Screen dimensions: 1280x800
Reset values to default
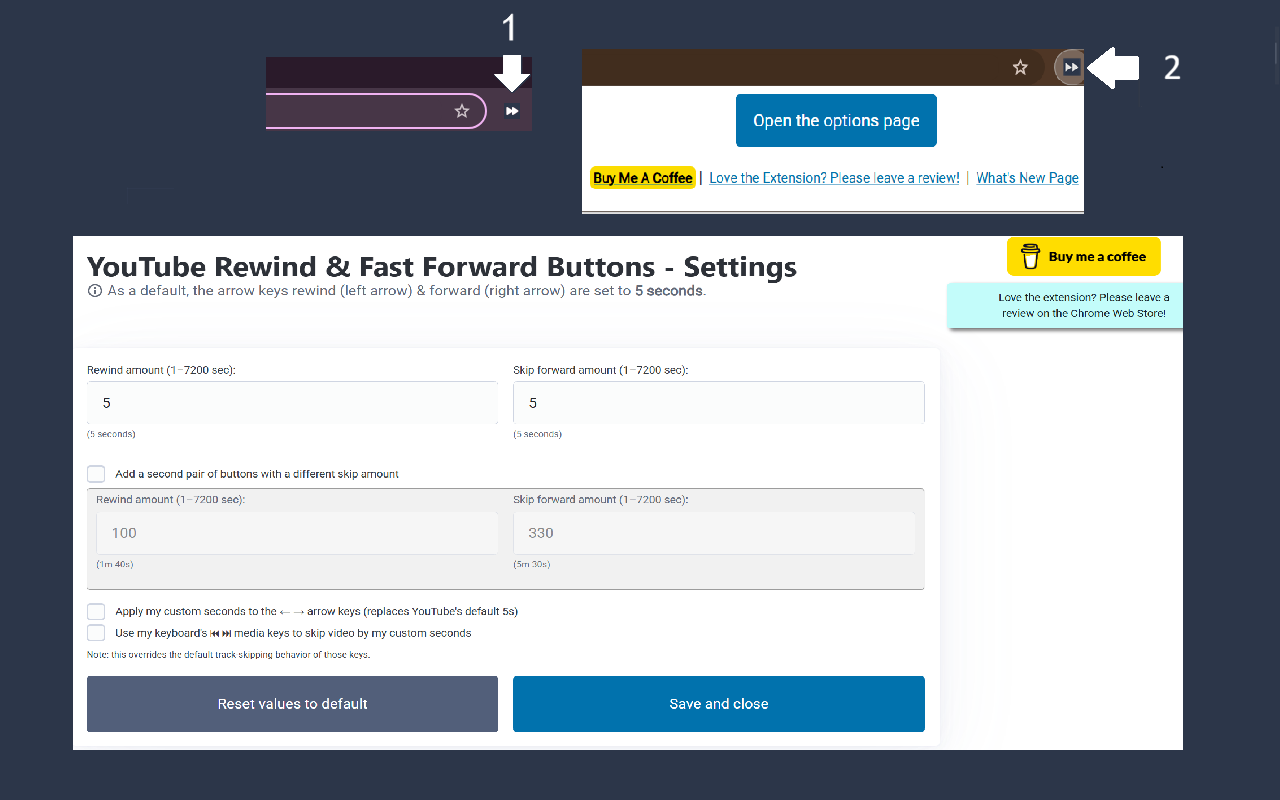tap(292, 704)
